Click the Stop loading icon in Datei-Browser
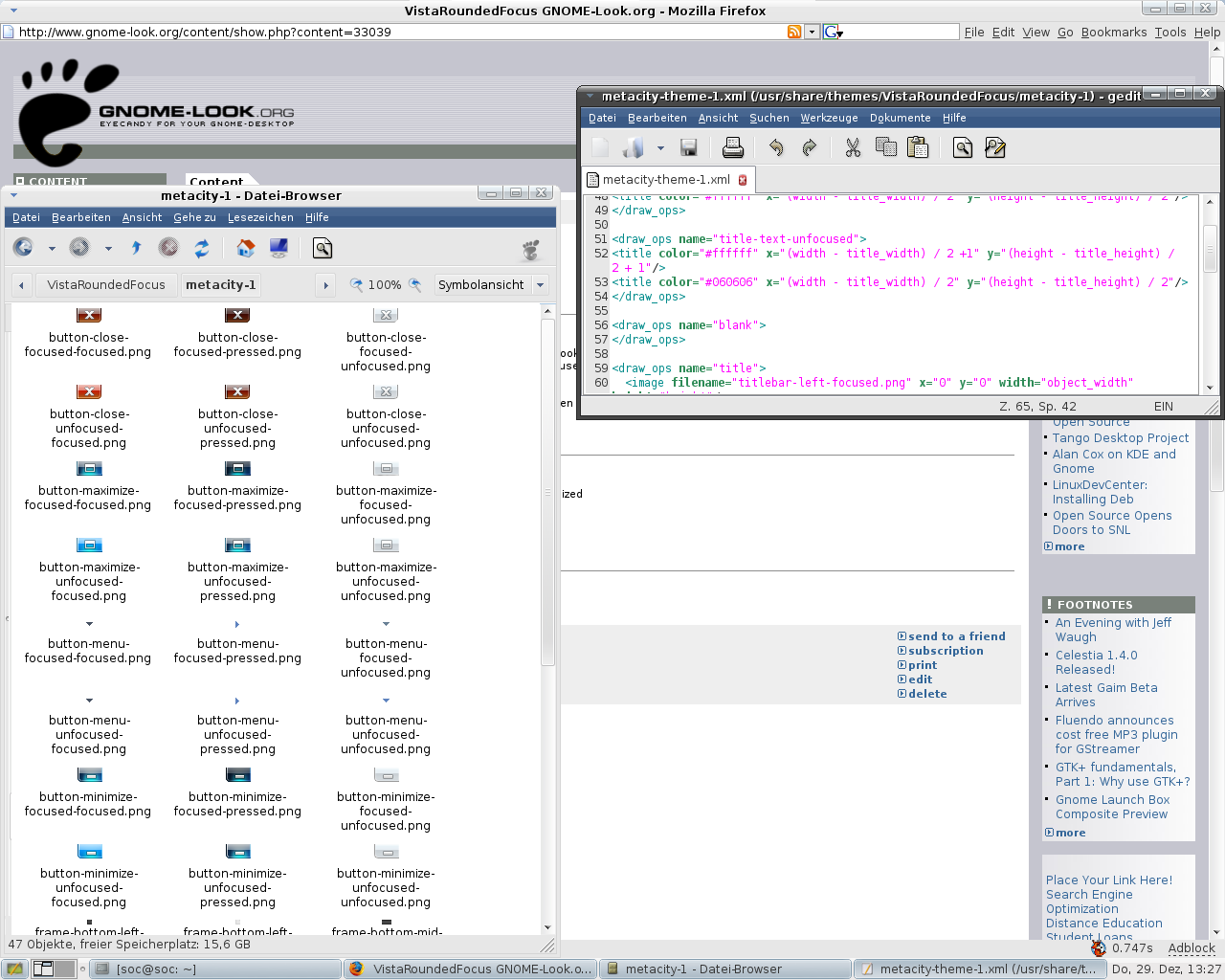 click(168, 248)
